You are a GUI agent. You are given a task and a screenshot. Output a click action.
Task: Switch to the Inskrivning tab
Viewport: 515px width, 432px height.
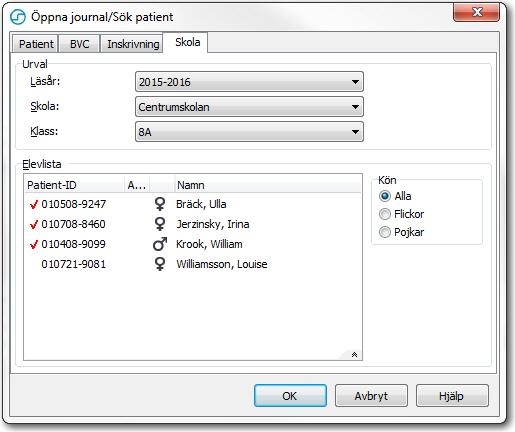click(133, 44)
